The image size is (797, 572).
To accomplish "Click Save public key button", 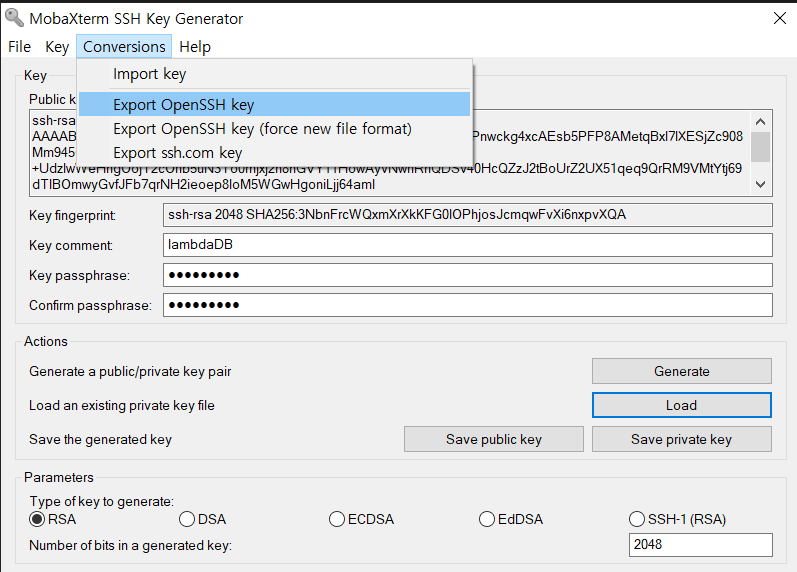I will coord(494,439).
